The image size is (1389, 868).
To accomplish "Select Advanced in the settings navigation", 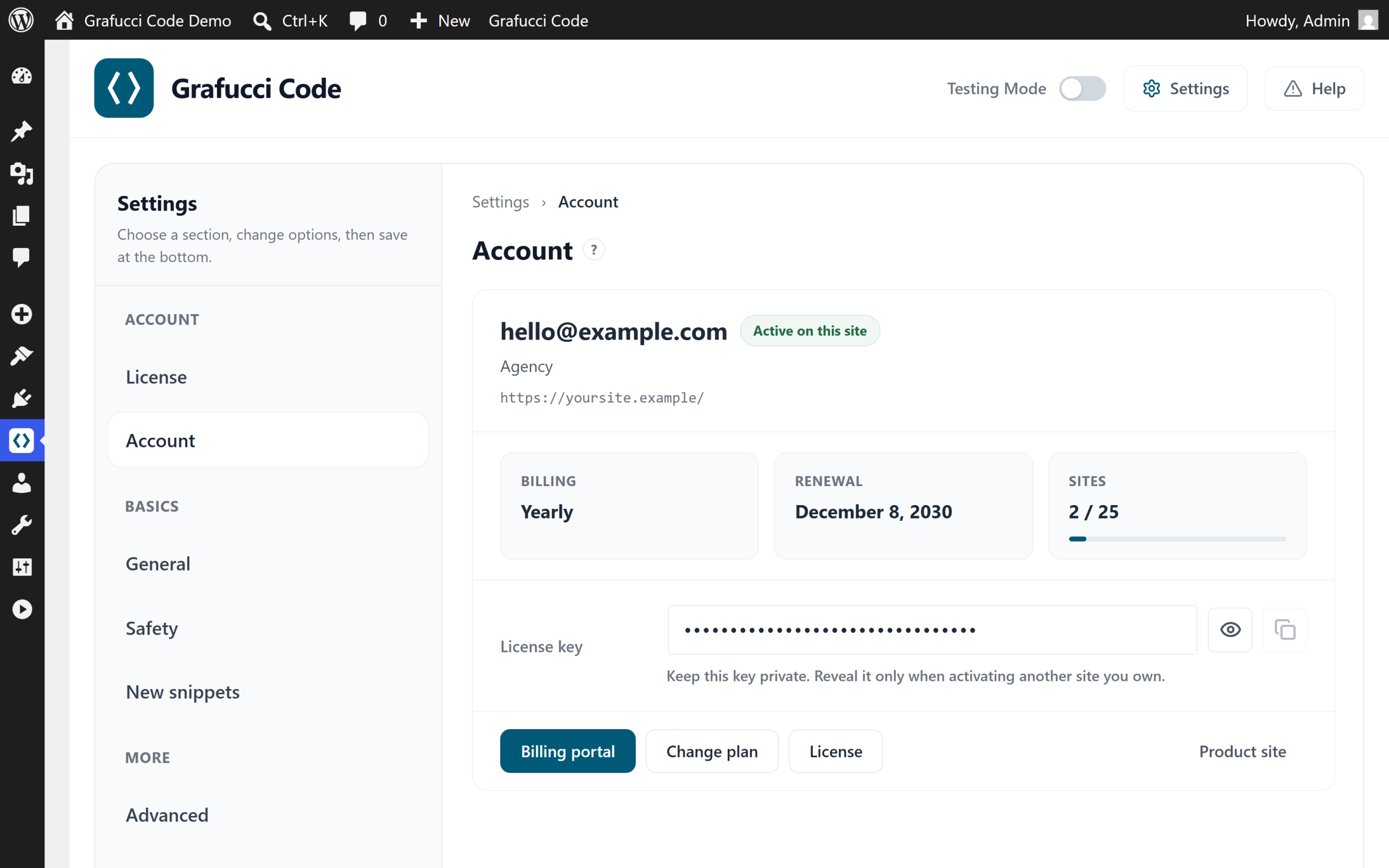I will click(268, 815).
